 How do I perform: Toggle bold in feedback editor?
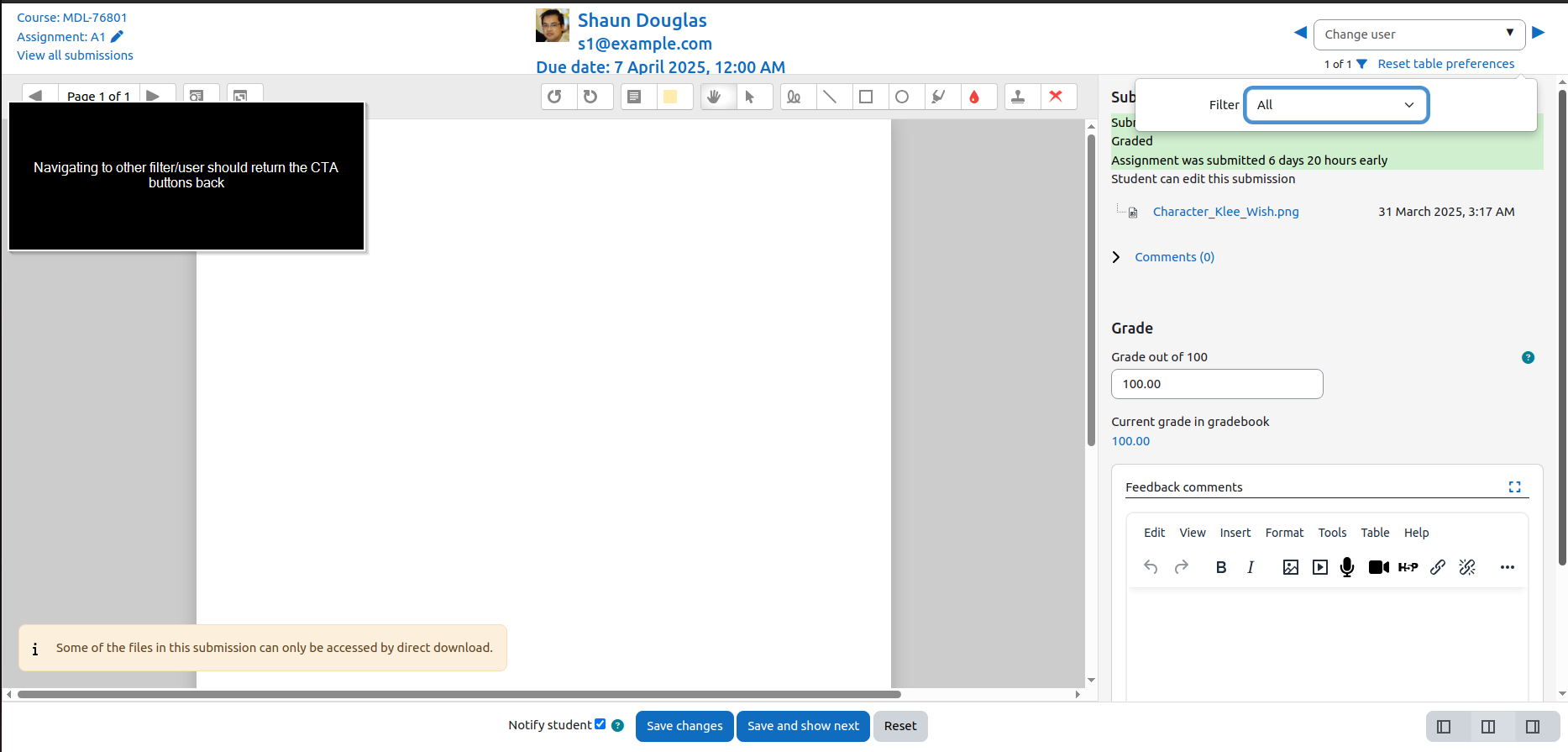click(1221, 567)
